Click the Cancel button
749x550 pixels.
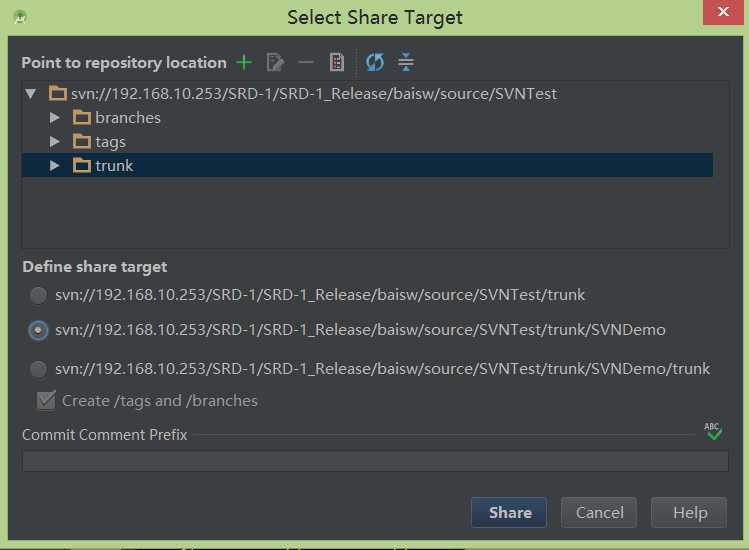[599, 512]
